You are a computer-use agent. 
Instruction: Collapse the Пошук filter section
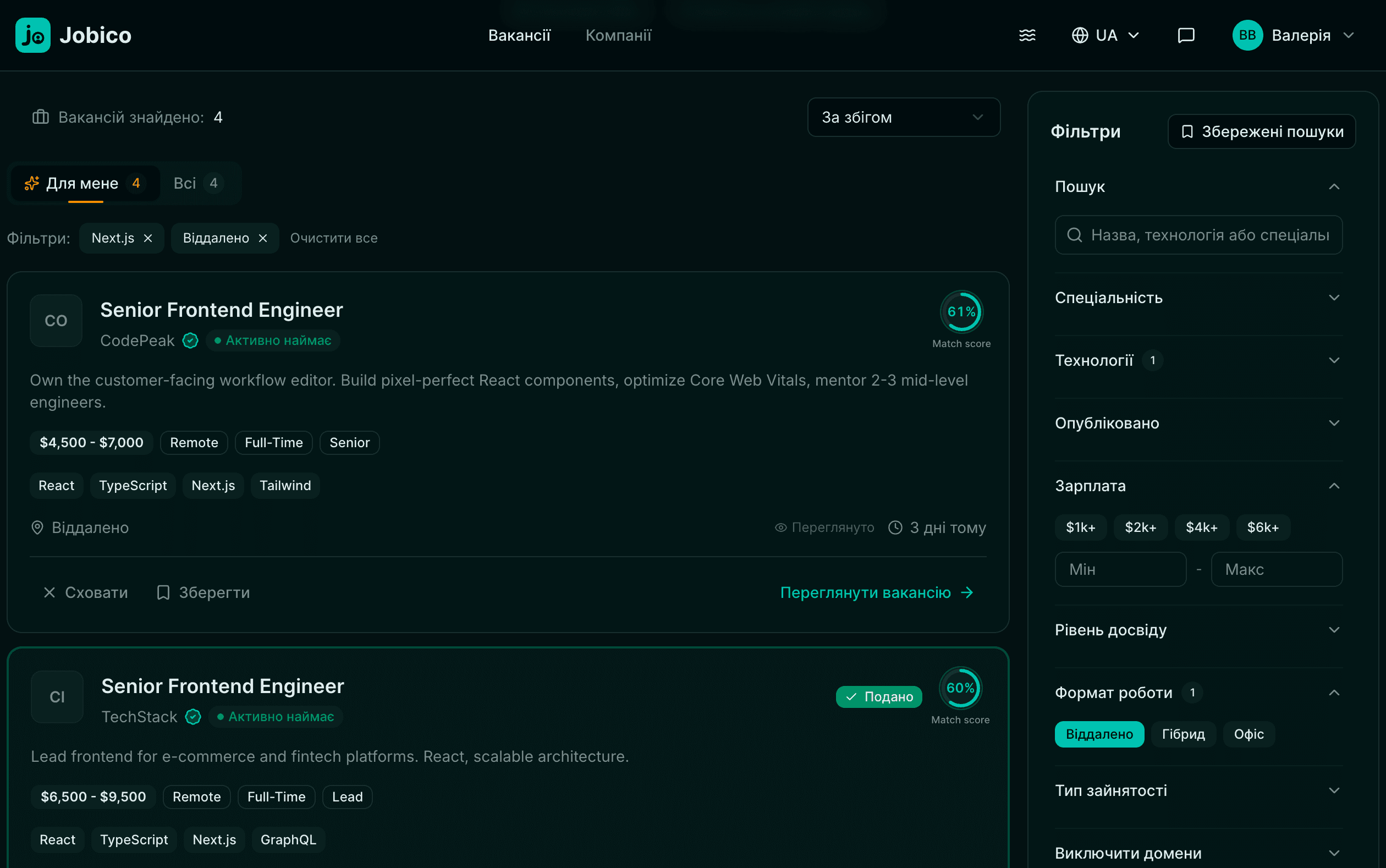point(1198,186)
